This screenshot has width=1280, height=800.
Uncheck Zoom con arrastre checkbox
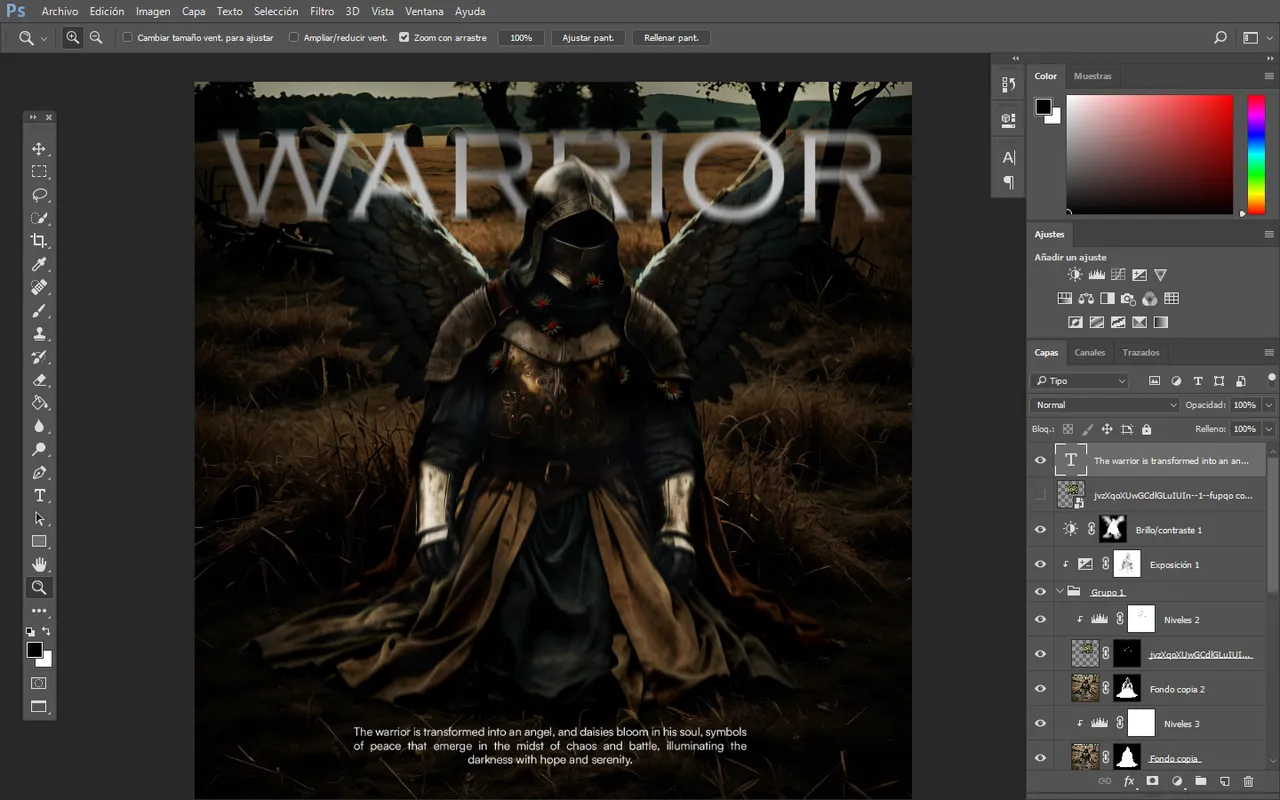404,37
